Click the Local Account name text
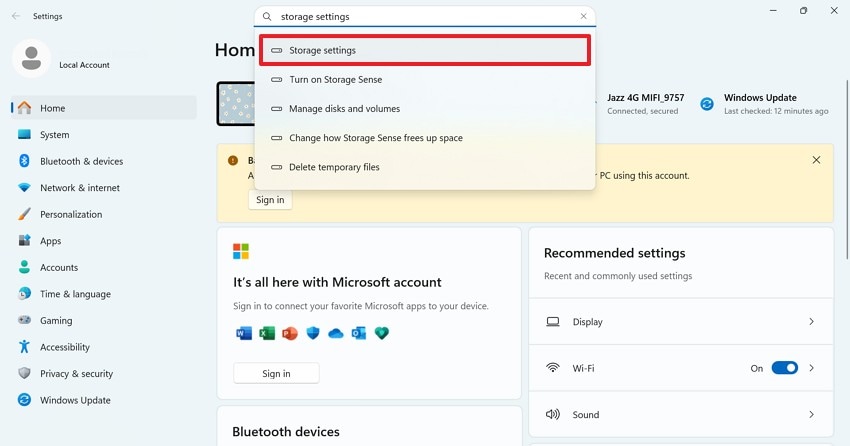This screenshot has height=446, width=850. coord(84,65)
